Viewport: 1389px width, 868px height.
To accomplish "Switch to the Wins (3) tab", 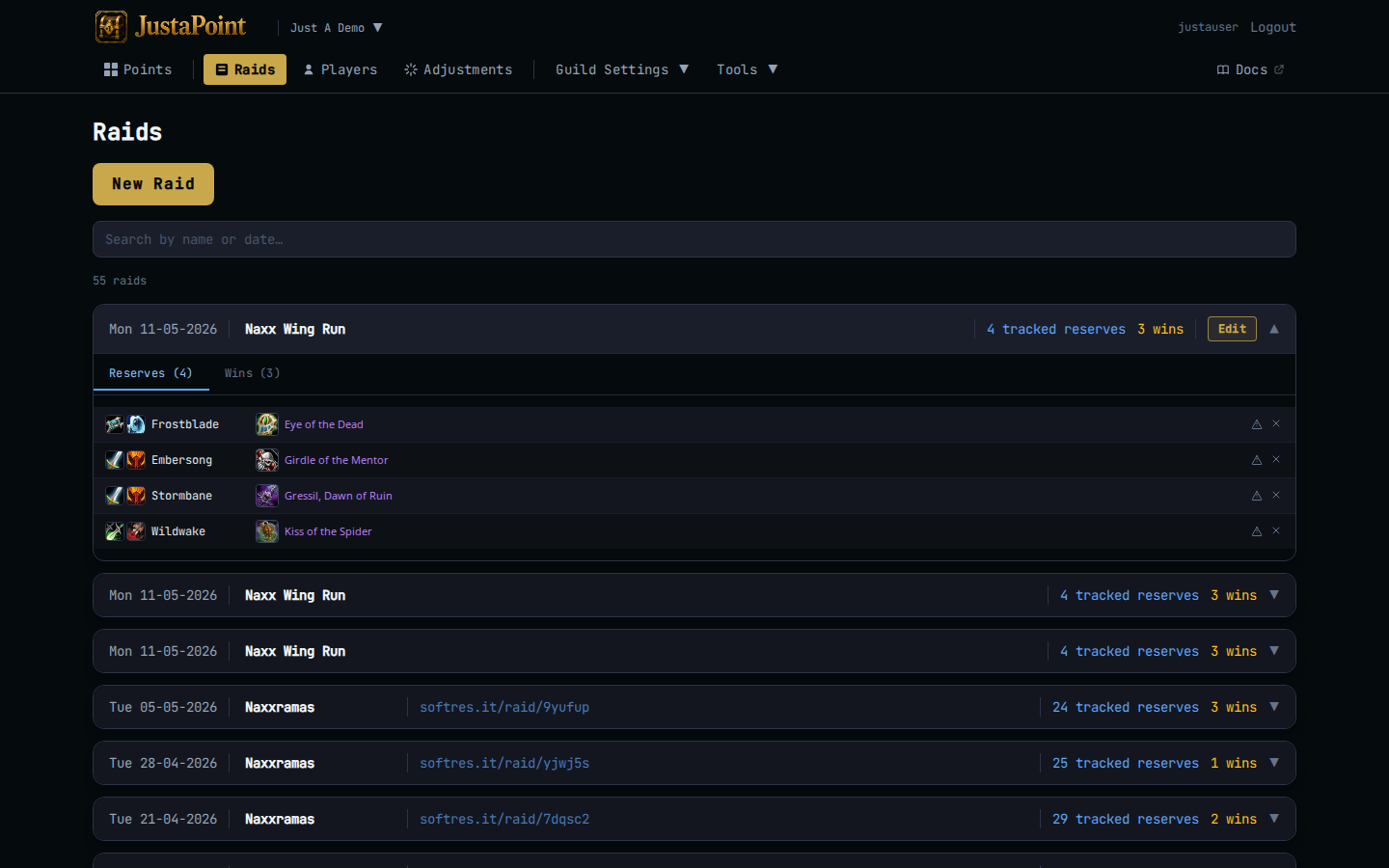I will (252, 373).
